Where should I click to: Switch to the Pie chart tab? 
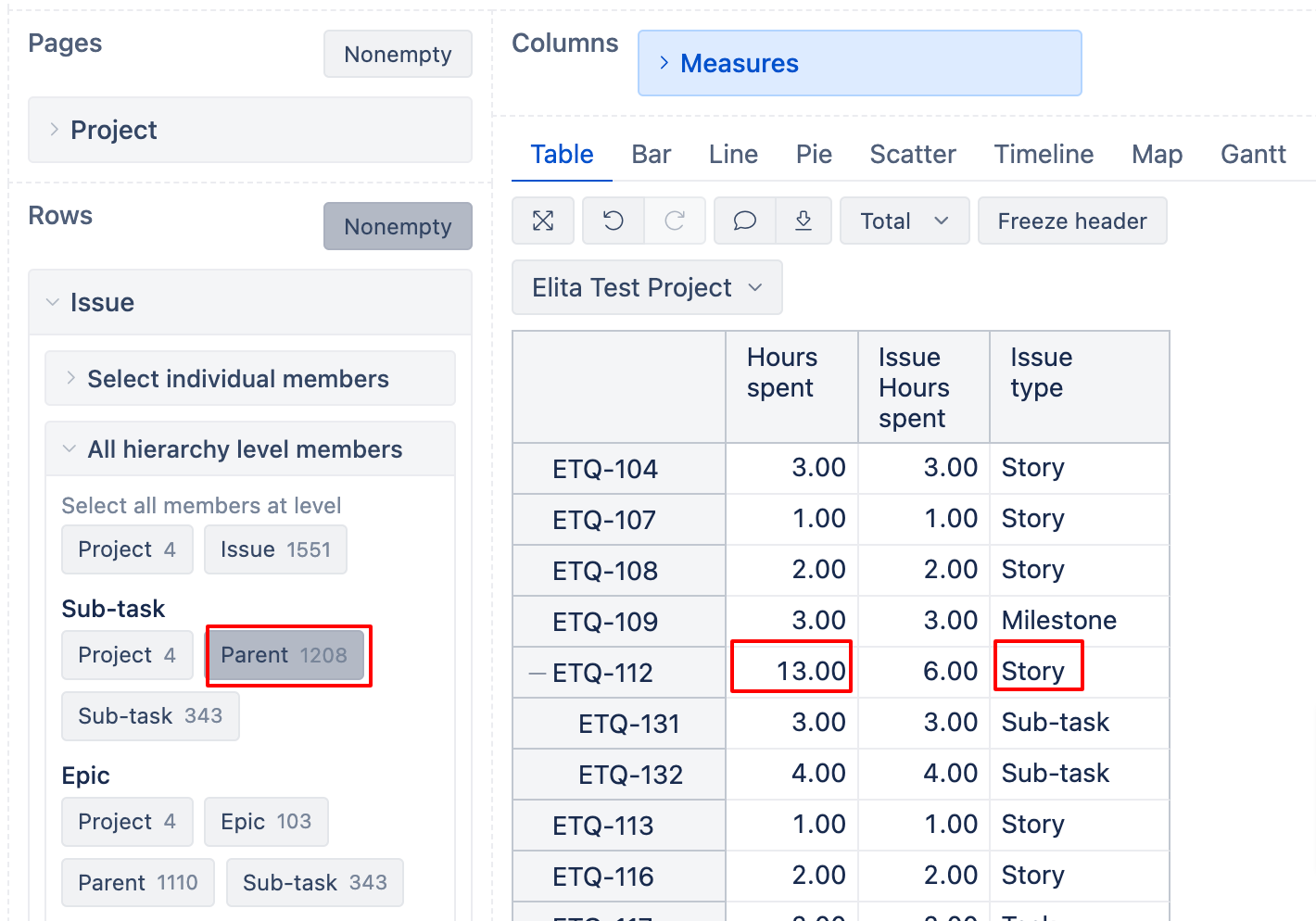[x=814, y=154]
